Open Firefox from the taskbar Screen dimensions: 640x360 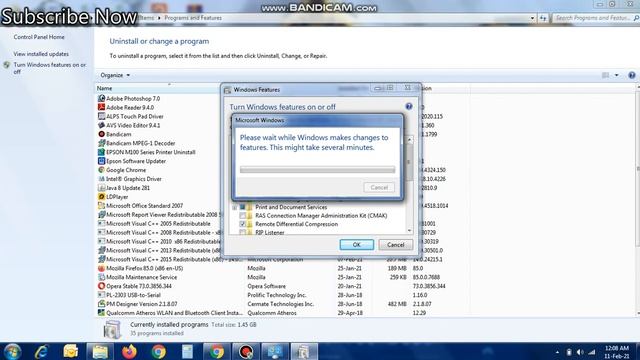pyautogui.click(x=129, y=351)
